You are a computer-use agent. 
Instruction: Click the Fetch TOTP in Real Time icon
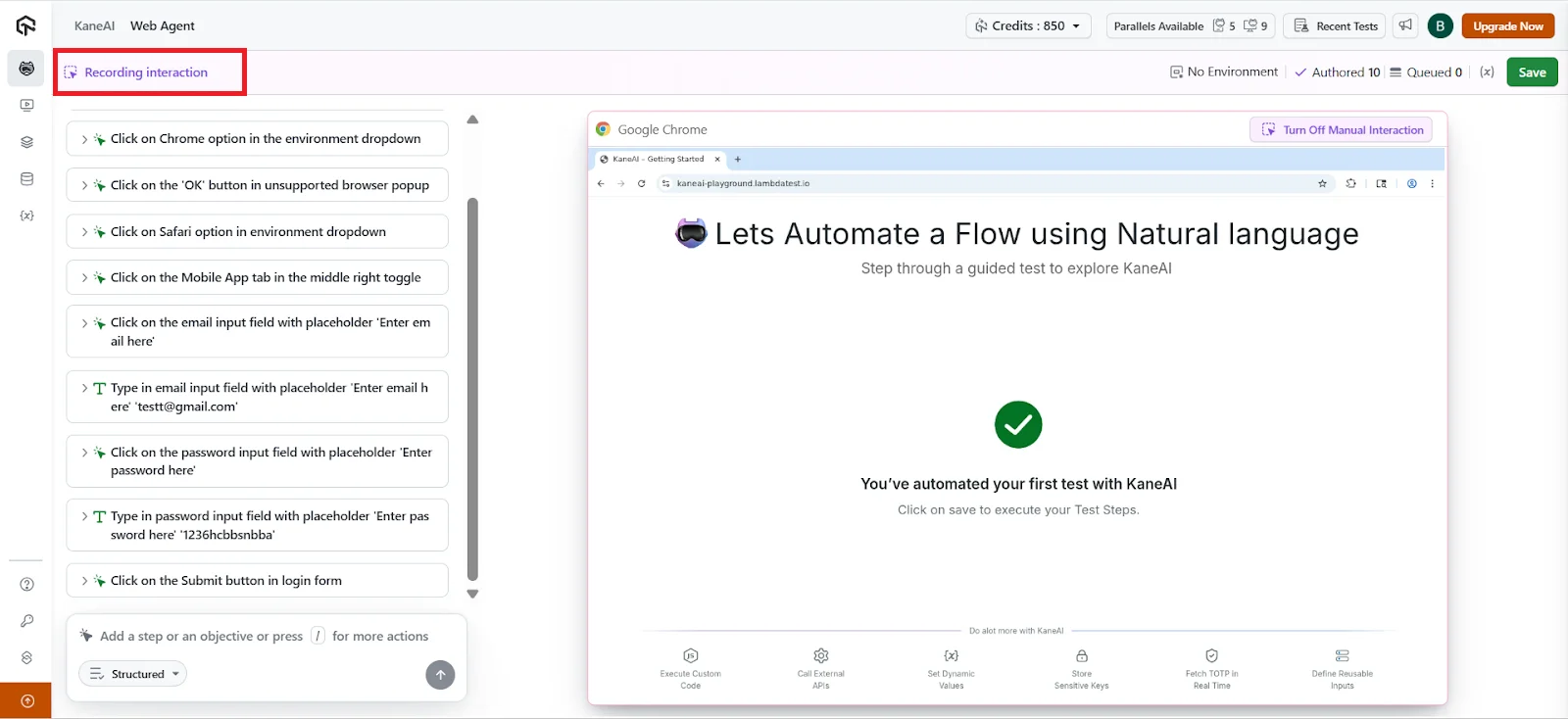pyautogui.click(x=1211, y=655)
